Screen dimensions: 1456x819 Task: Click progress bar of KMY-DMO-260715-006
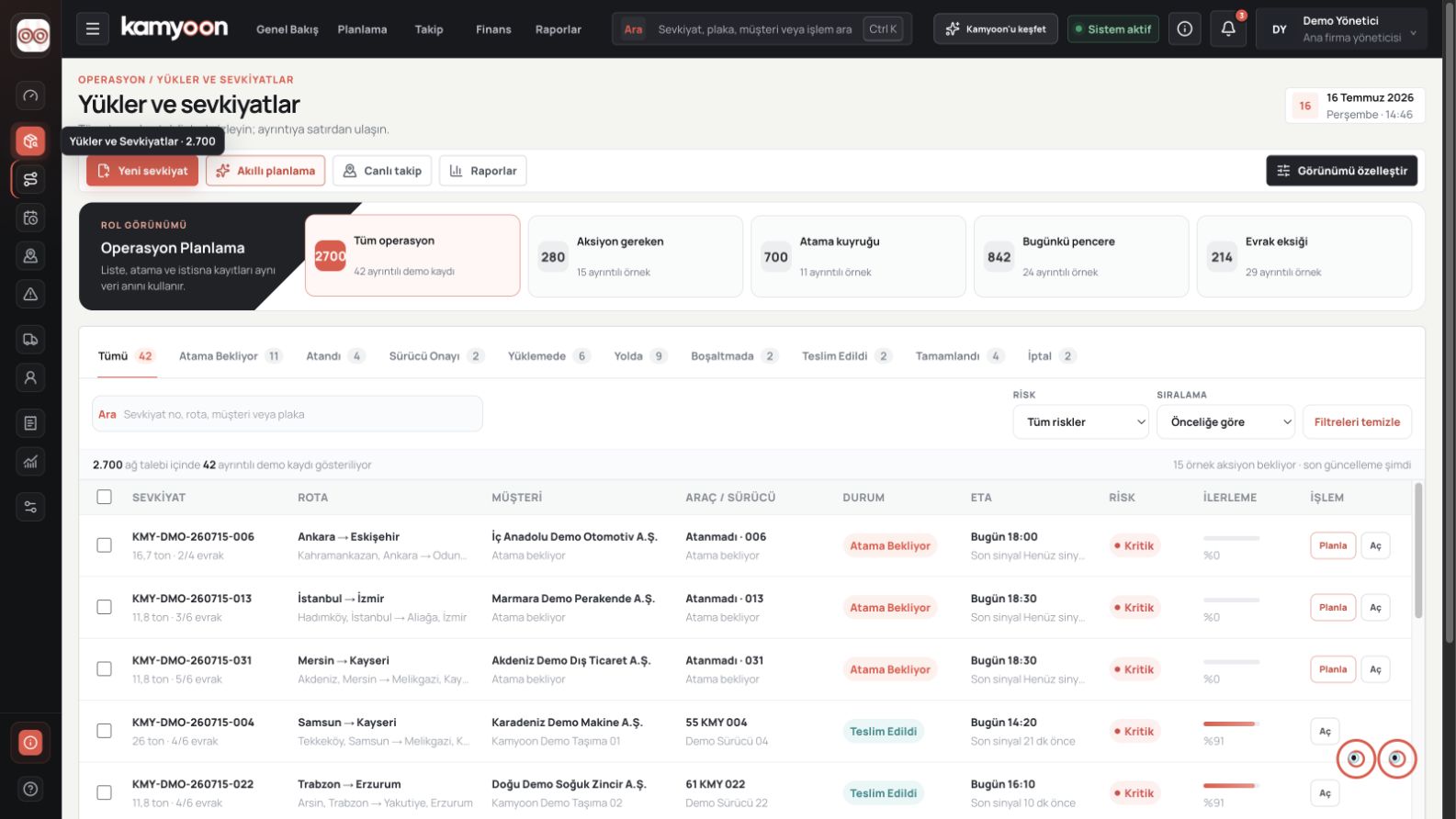coord(1231,538)
